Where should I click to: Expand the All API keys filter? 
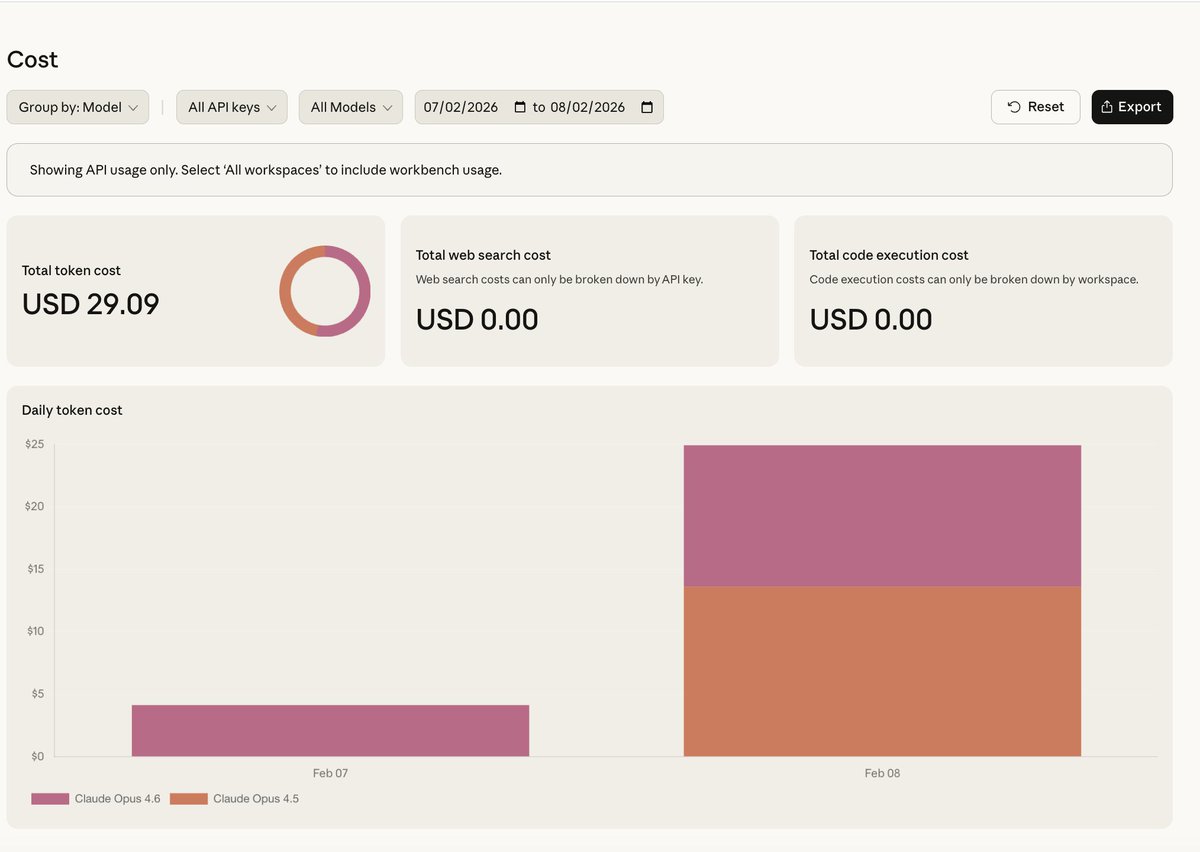tap(232, 107)
